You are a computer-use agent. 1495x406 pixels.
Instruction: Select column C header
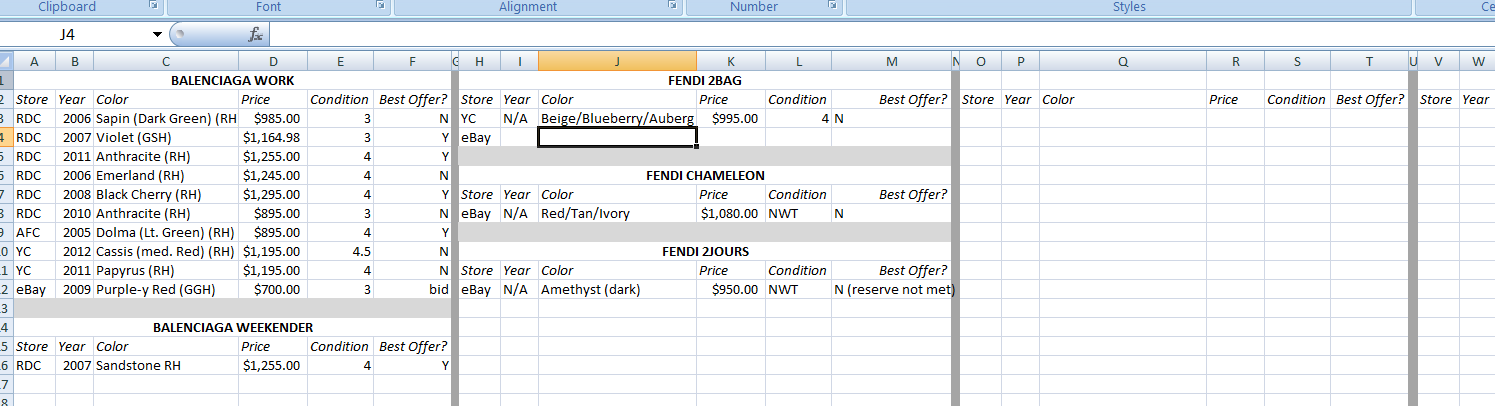166,61
